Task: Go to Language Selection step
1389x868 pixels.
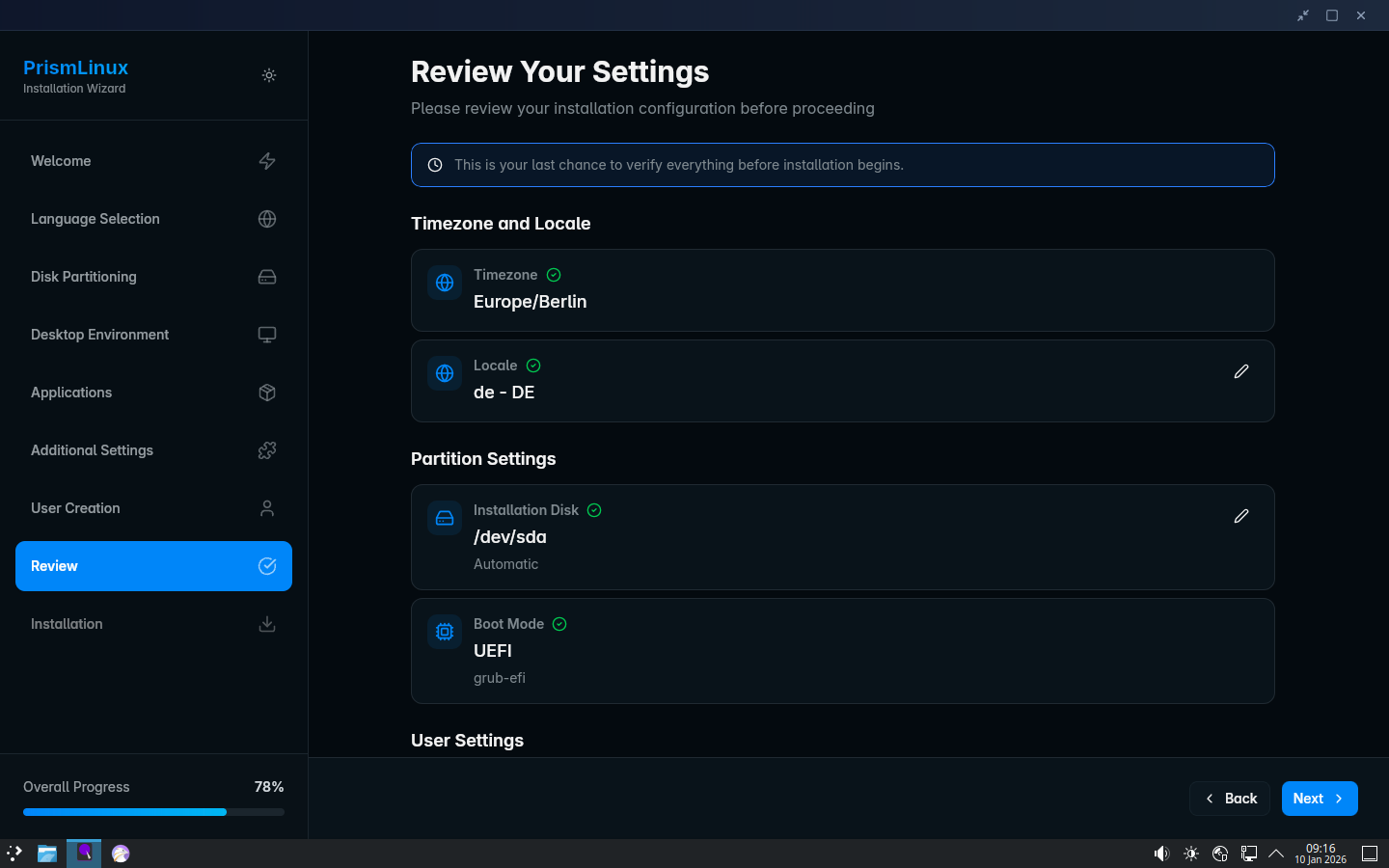Action: pyautogui.click(x=153, y=219)
